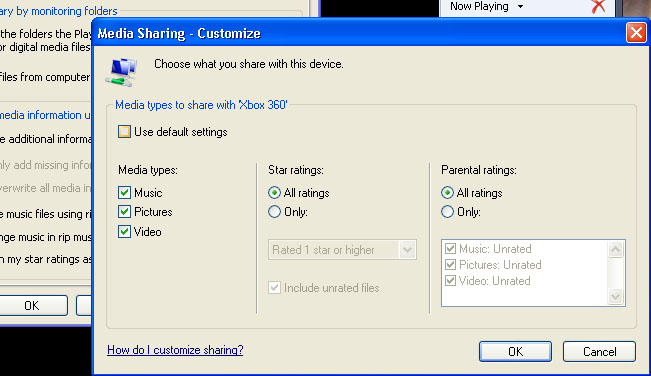Uncheck the Music media type
The image size is (651, 376).
(124, 193)
